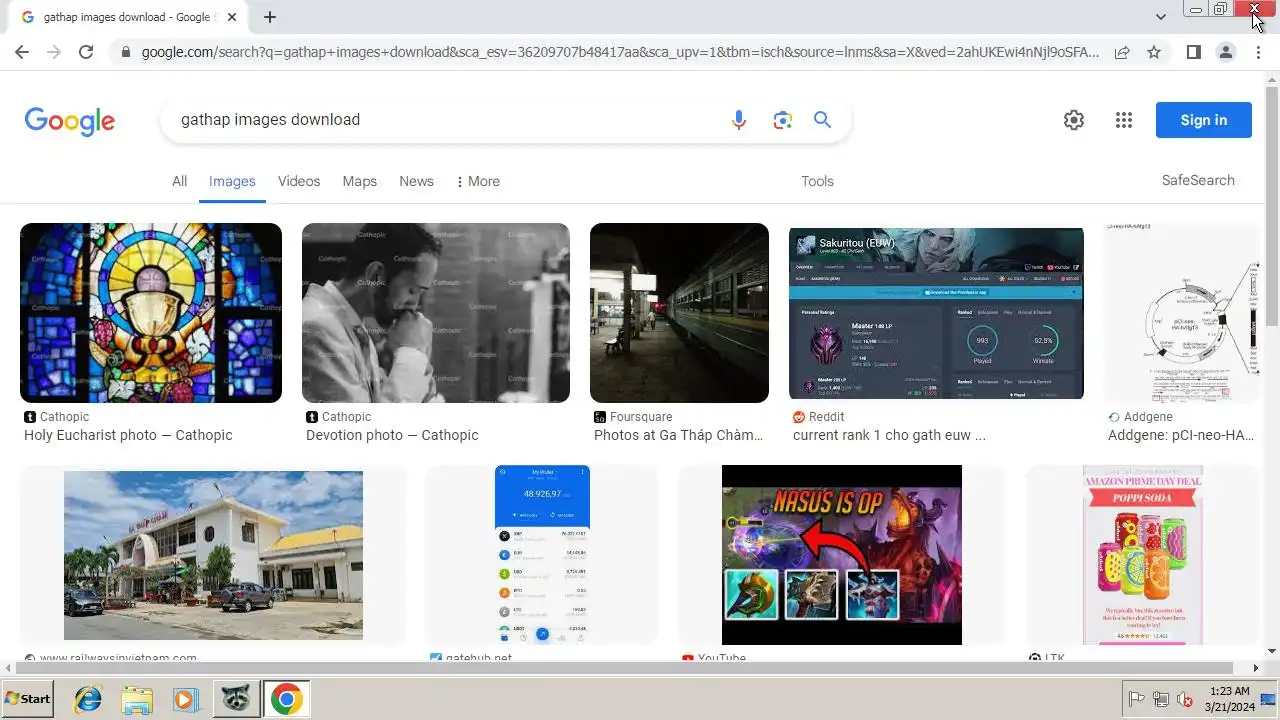This screenshot has height=720, width=1280.
Task: Open the More search filters dropdown
Action: 478,181
